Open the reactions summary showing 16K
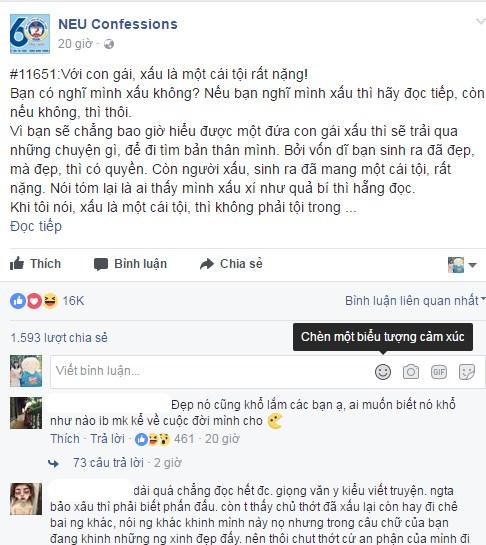This screenshot has height=545, width=486. pyautogui.click(x=47, y=301)
